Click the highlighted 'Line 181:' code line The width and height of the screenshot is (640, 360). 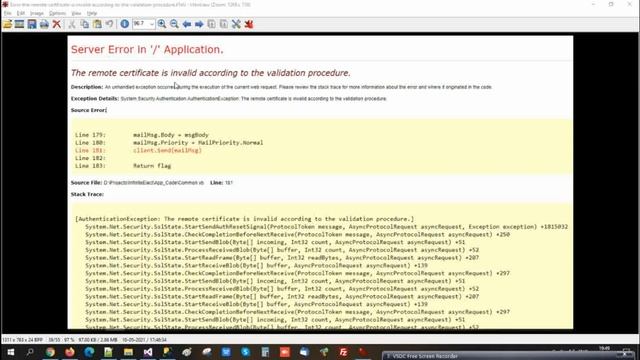(x=138, y=150)
